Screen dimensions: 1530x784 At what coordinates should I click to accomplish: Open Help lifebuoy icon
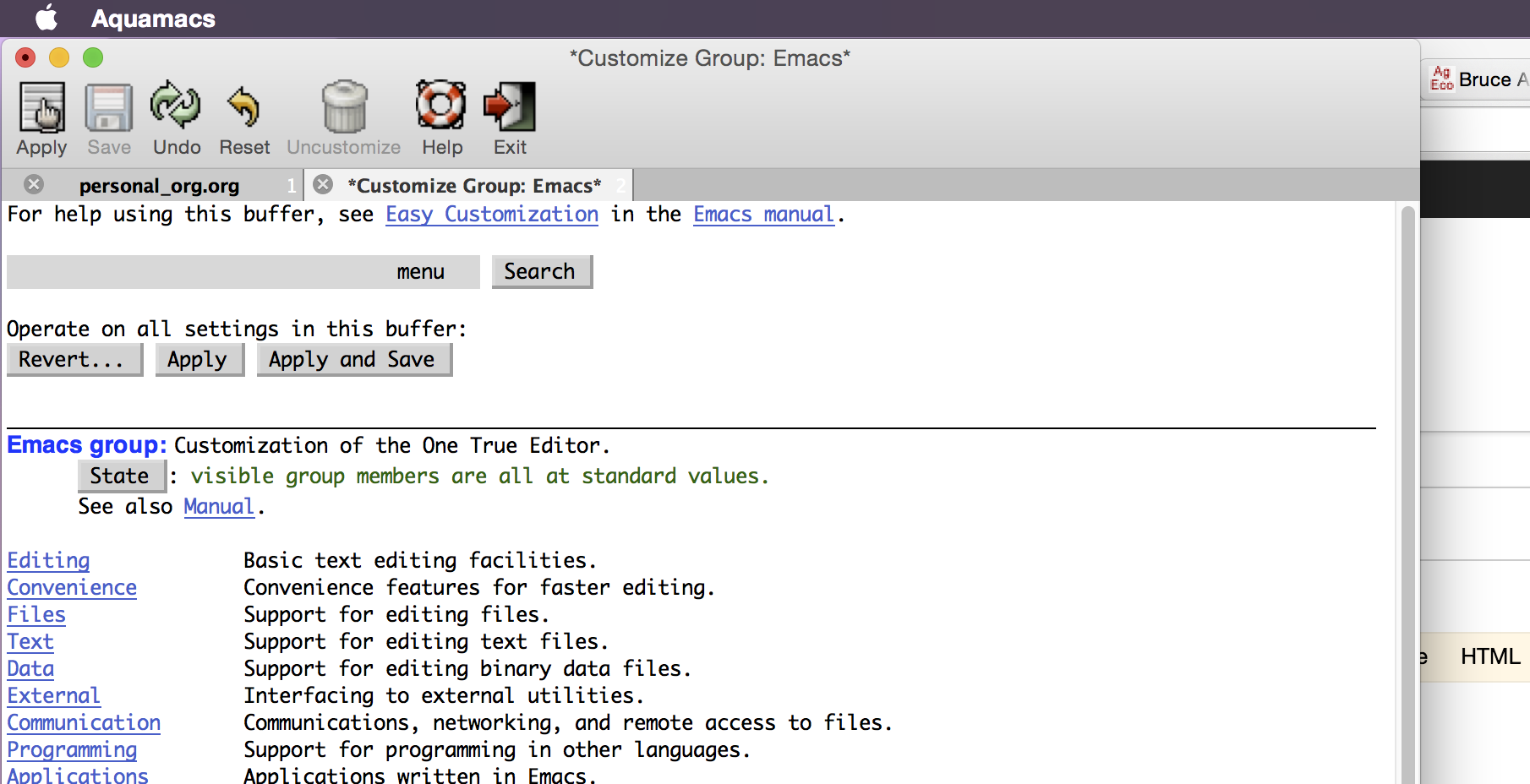tap(441, 105)
